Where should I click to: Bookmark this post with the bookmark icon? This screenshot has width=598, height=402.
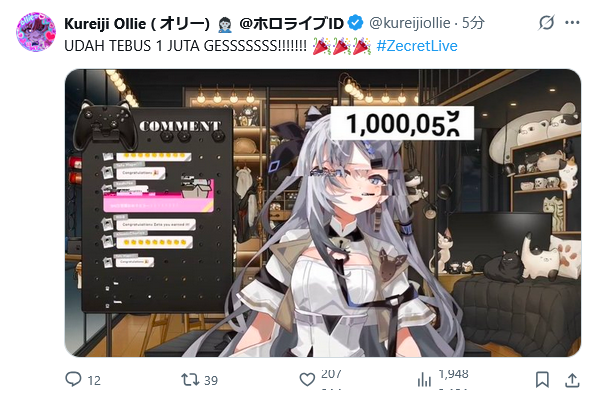tap(542, 379)
